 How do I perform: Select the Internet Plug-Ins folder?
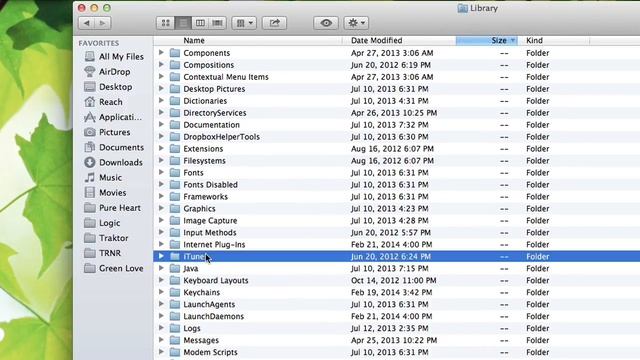coord(214,244)
